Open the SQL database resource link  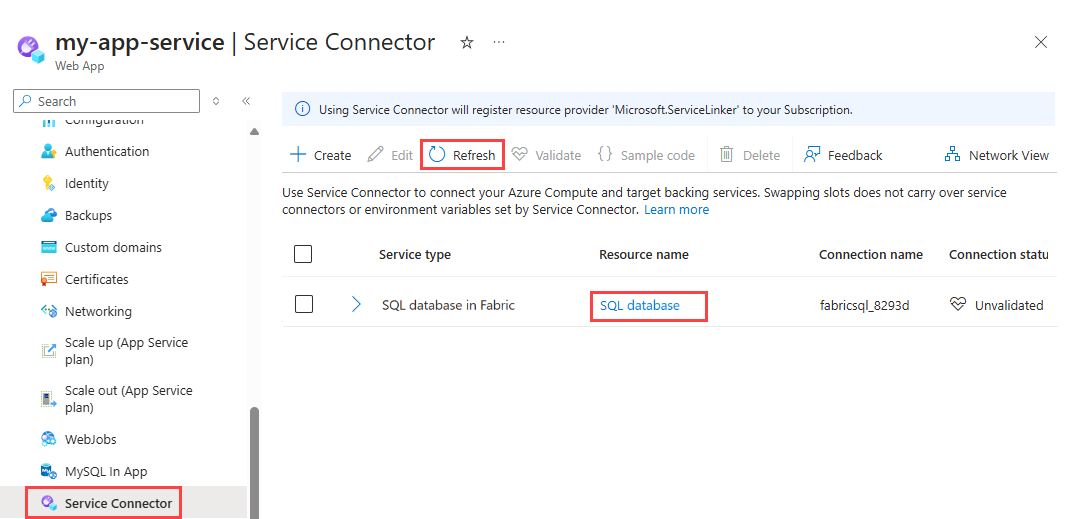(x=640, y=305)
